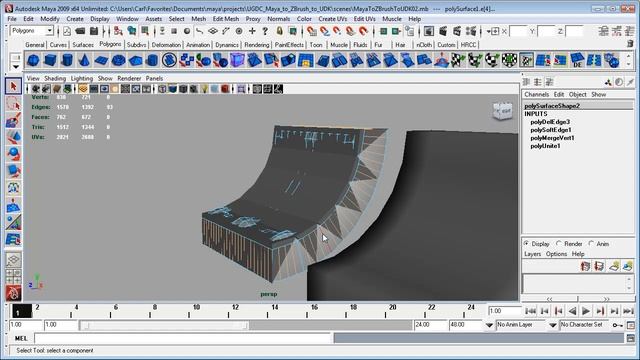The width and height of the screenshot is (640, 360).
Task: Click the auto keyframe key icon
Action: pyautogui.click(x=618, y=325)
